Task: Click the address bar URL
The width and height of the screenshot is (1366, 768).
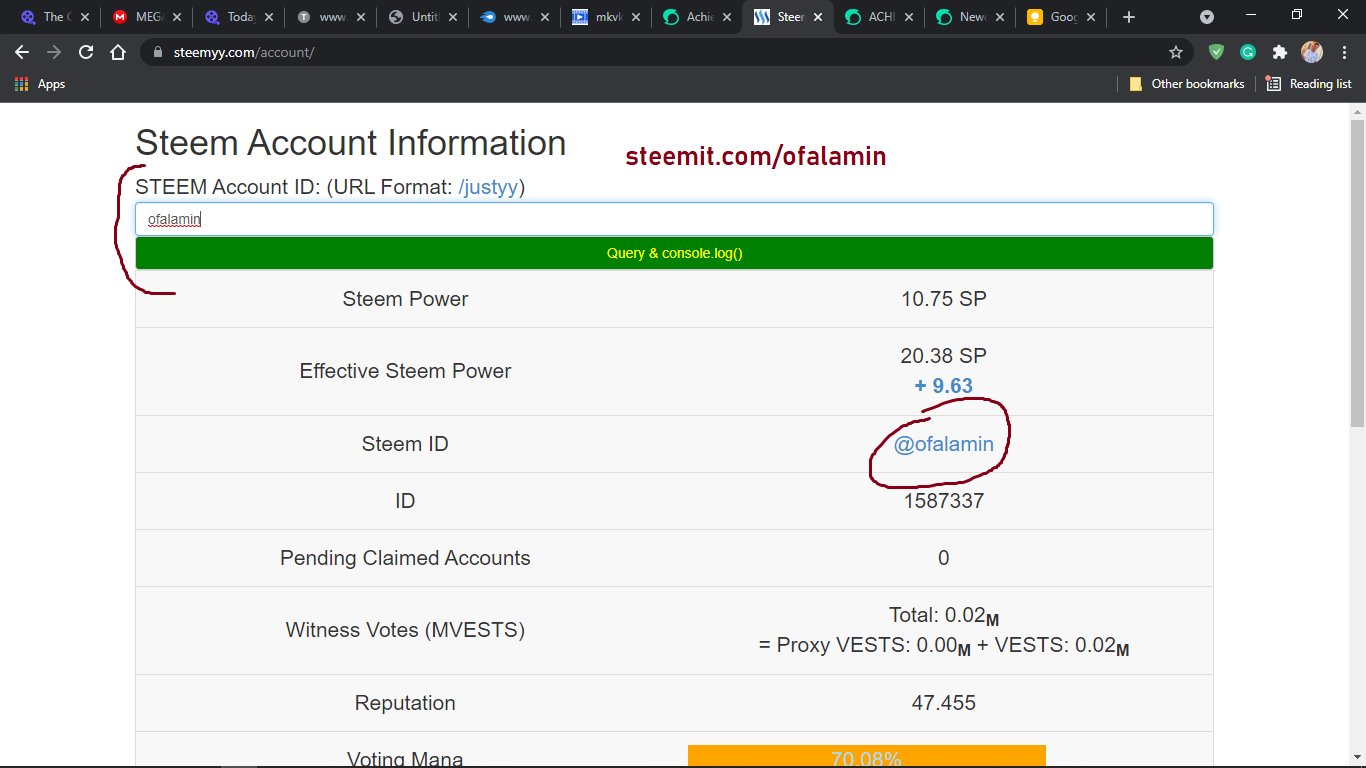Action: tap(244, 52)
